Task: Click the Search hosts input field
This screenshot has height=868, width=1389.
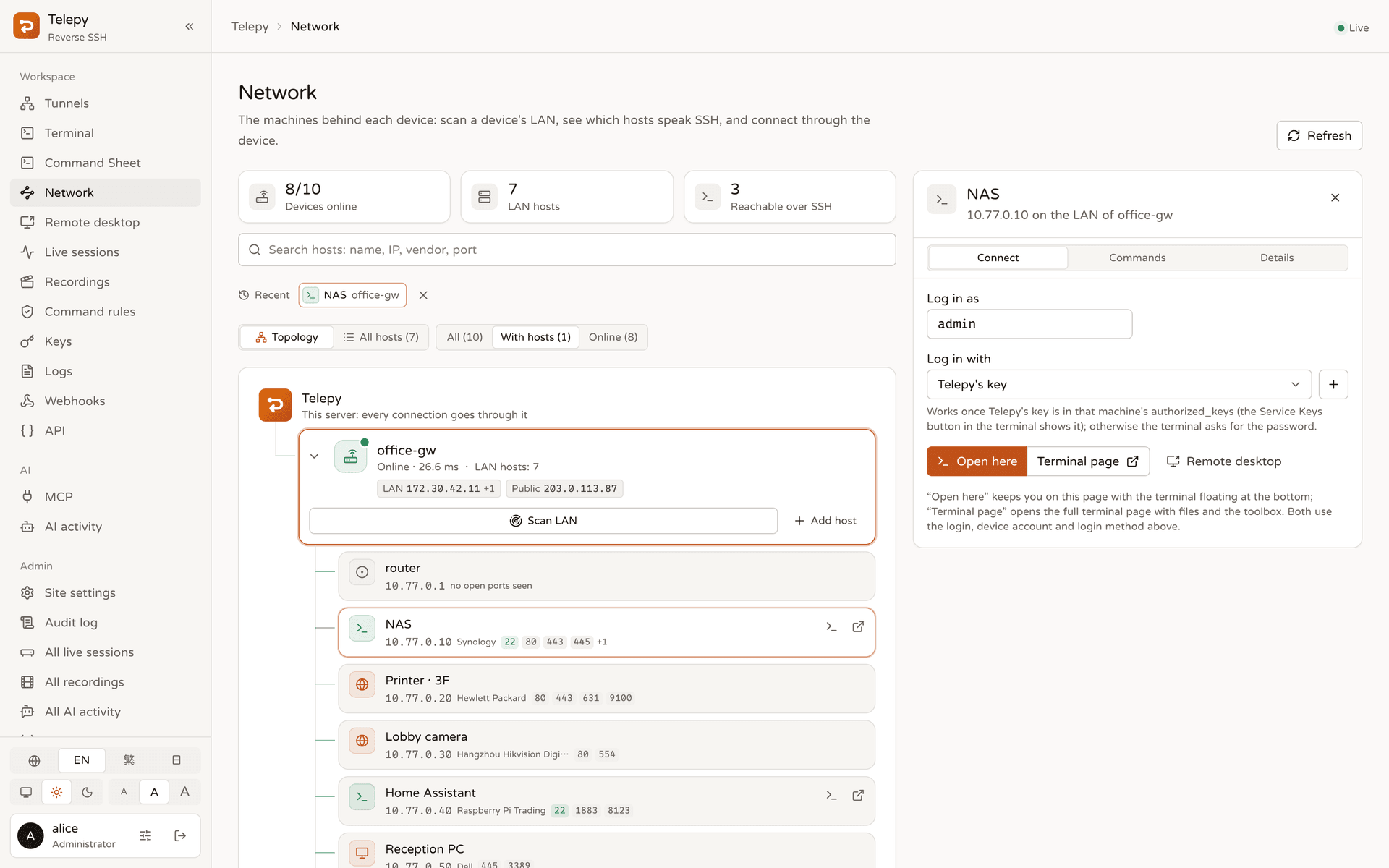Action: [x=567, y=250]
